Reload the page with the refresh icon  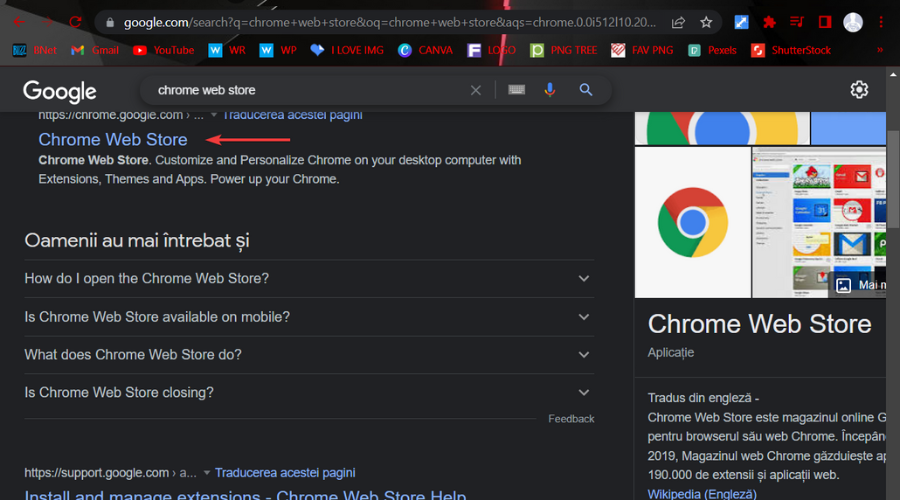(75, 22)
